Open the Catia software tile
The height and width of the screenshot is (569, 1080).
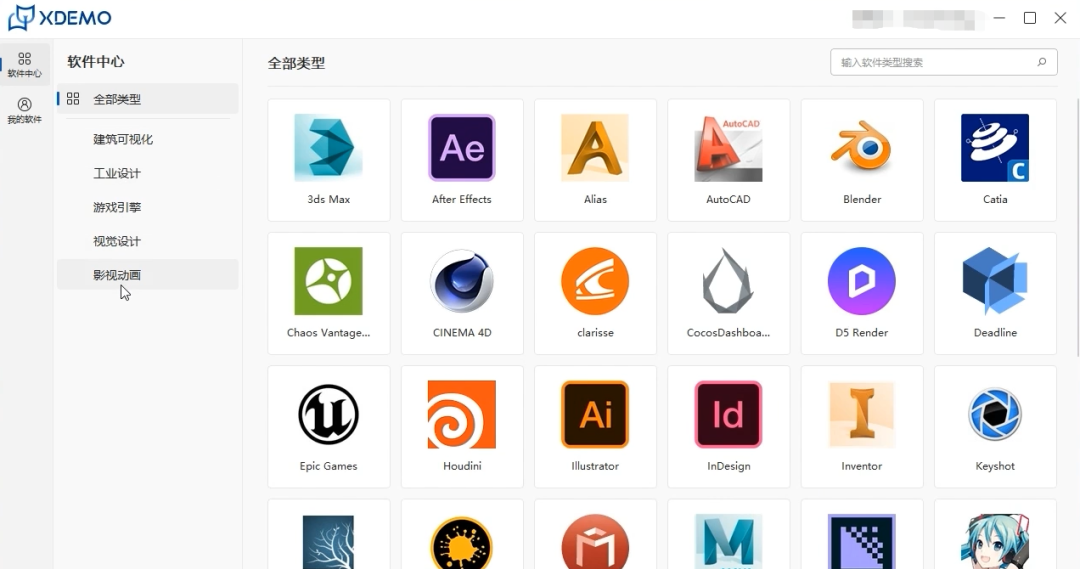click(995, 160)
